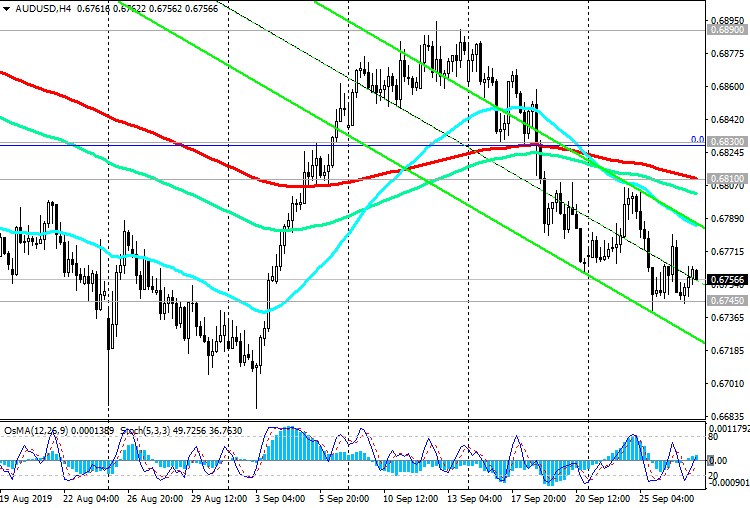Screen dimensions: 750x508
Task: Click the OsMA(12,26,9) indicator label
Action: coord(36,431)
